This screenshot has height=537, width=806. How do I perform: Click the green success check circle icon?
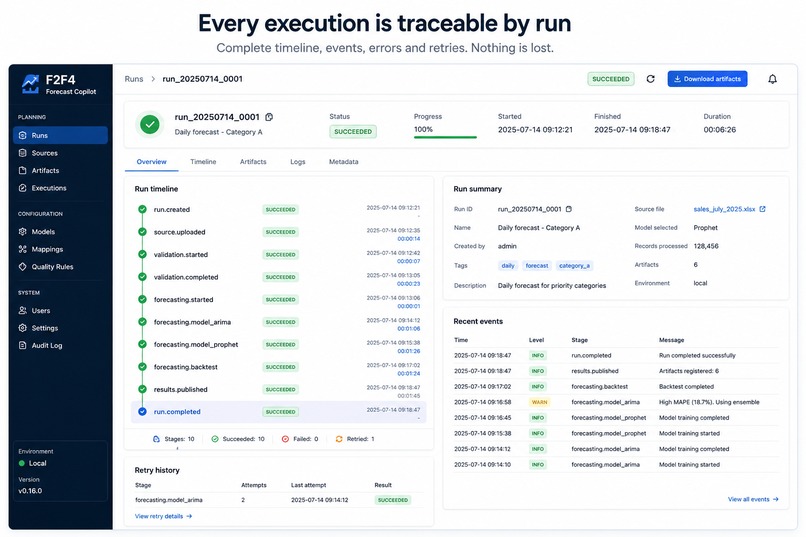point(150,124)
